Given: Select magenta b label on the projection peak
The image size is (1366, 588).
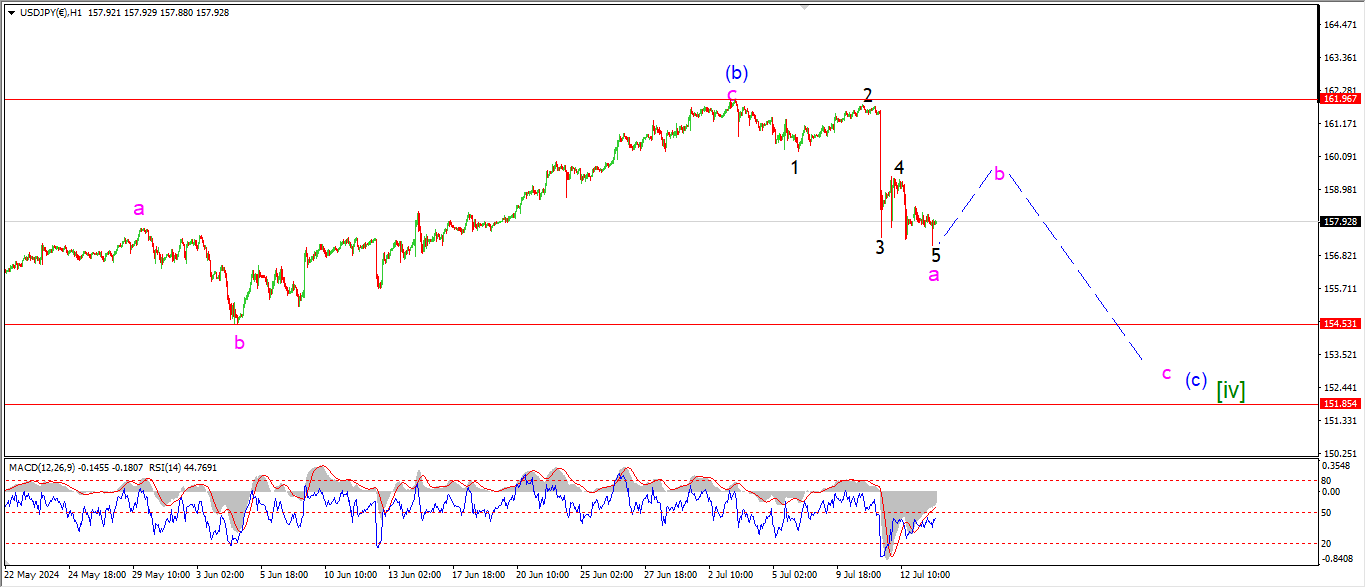Looking at the screenshot, I should click(999, 172).
